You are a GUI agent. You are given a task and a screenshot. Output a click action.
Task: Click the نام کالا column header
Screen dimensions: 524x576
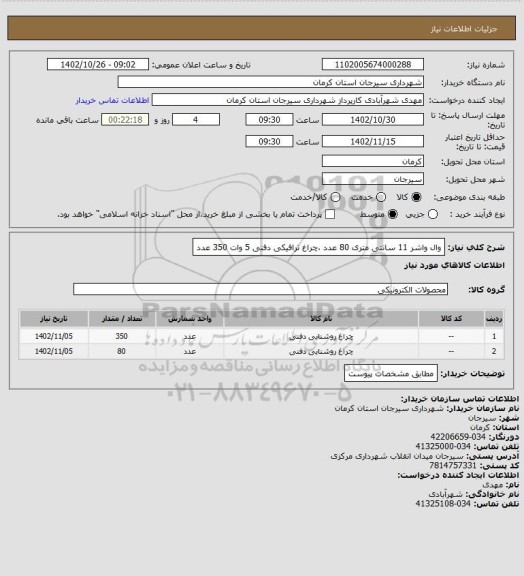coord(321,318)
